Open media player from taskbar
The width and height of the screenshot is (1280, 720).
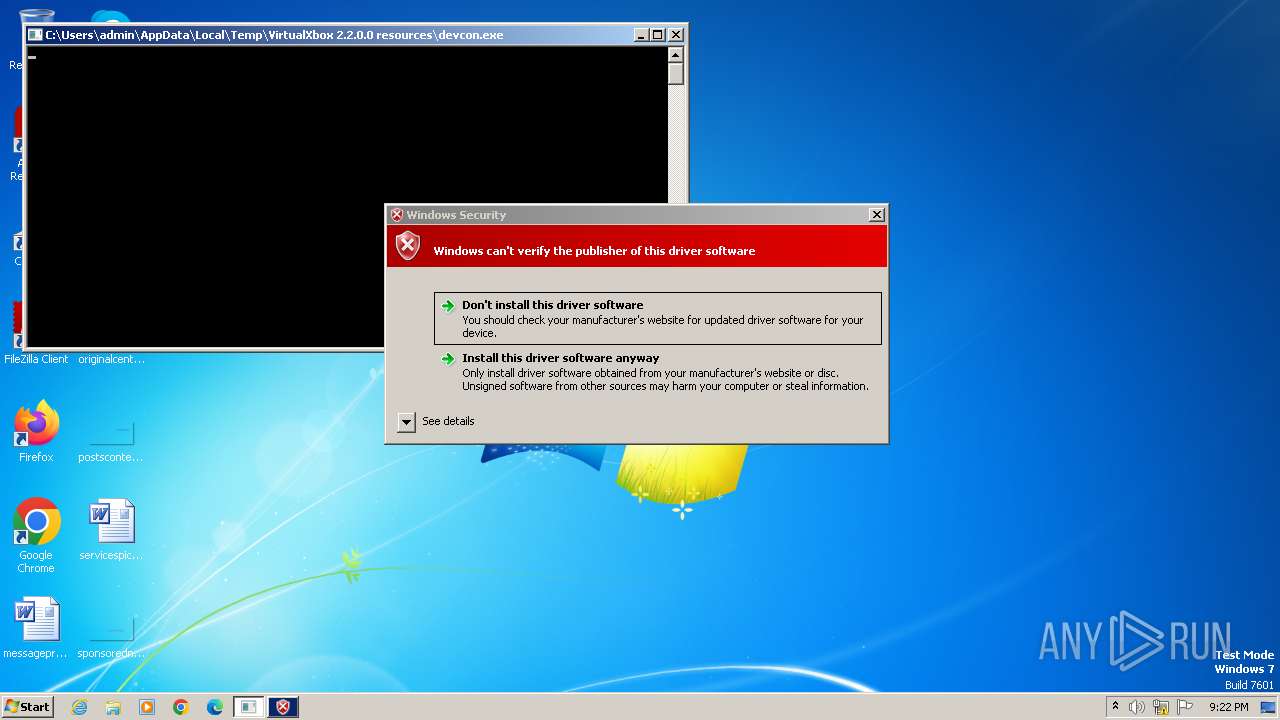pos(147,707)
